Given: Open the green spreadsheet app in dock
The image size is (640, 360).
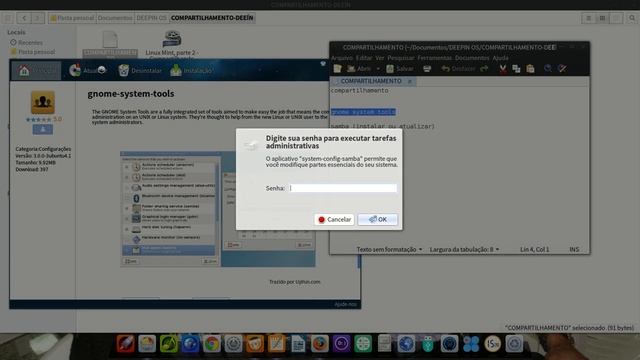Looking at the screenshot, I should 363,344.
